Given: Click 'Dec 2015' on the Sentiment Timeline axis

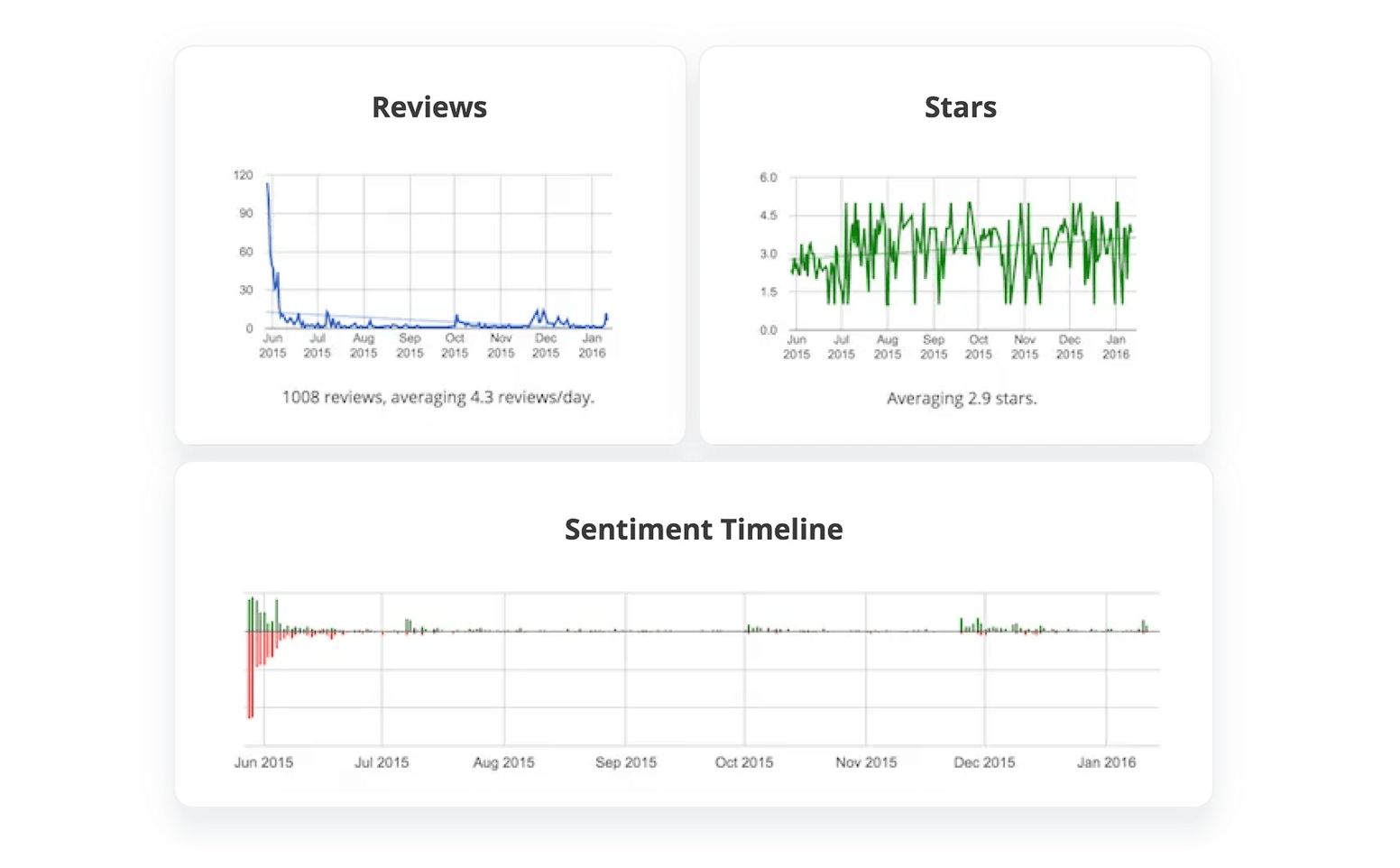Looking at the screenshot, I should tap(984, 762).
